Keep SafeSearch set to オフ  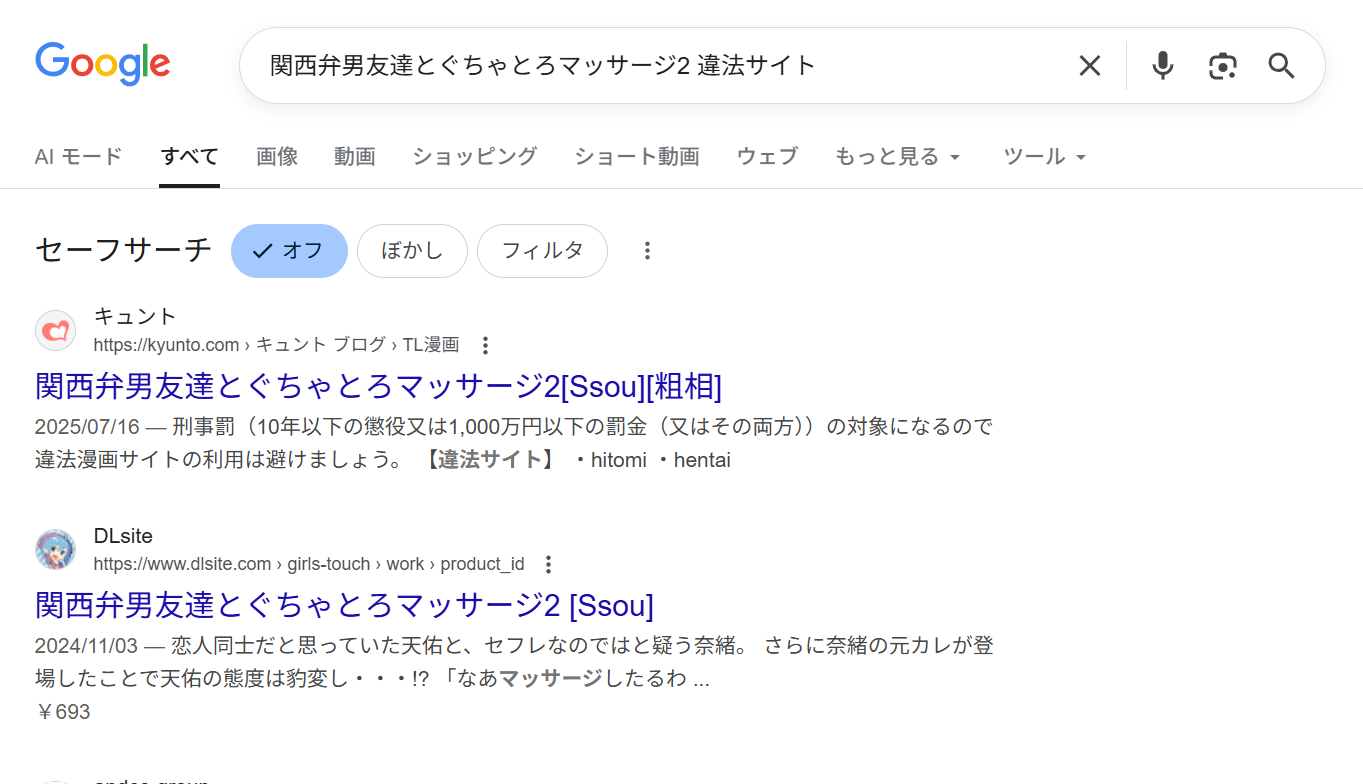click(x=289, y=250)
